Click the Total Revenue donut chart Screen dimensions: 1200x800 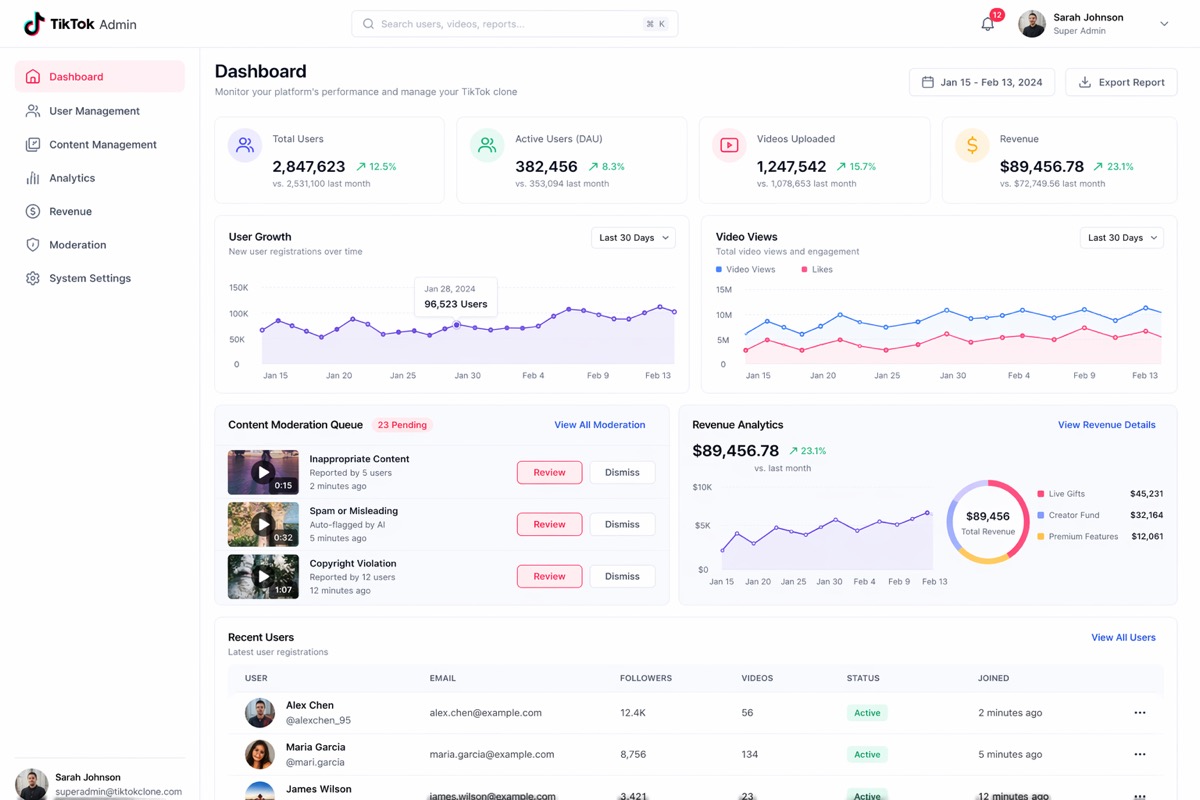[x=988, y=522]
